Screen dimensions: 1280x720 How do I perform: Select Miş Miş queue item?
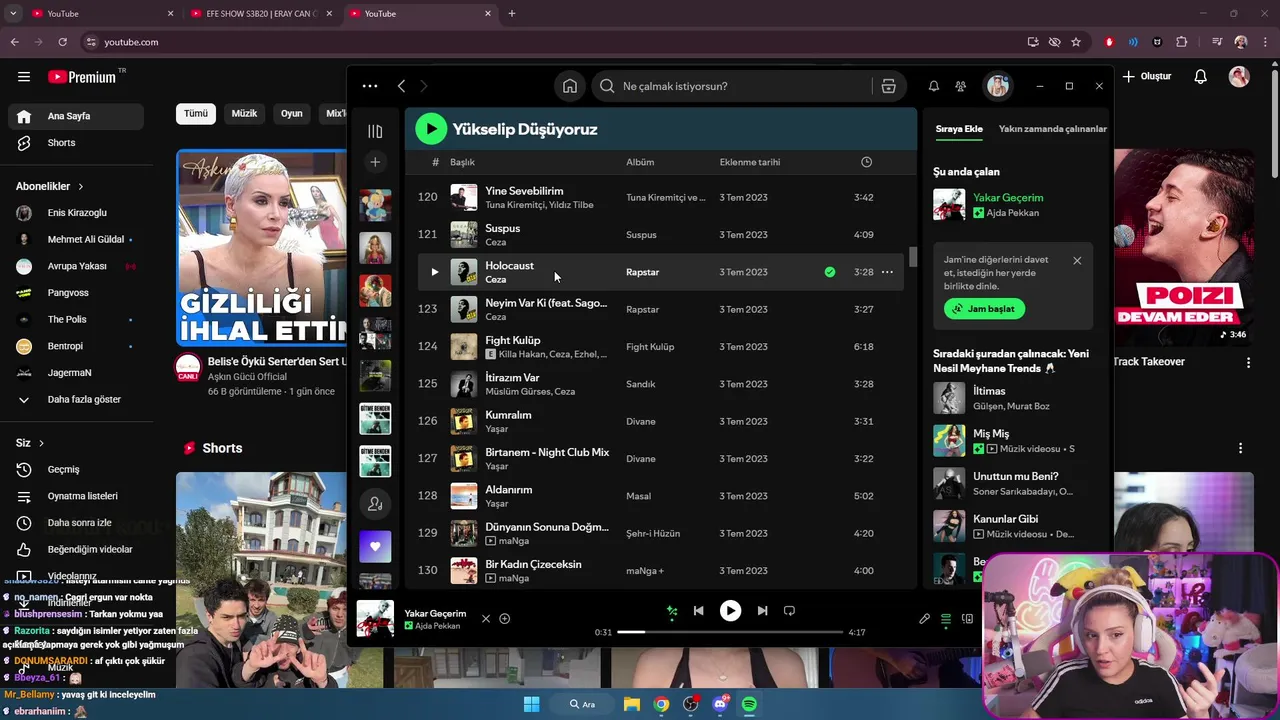[1011, 441]
